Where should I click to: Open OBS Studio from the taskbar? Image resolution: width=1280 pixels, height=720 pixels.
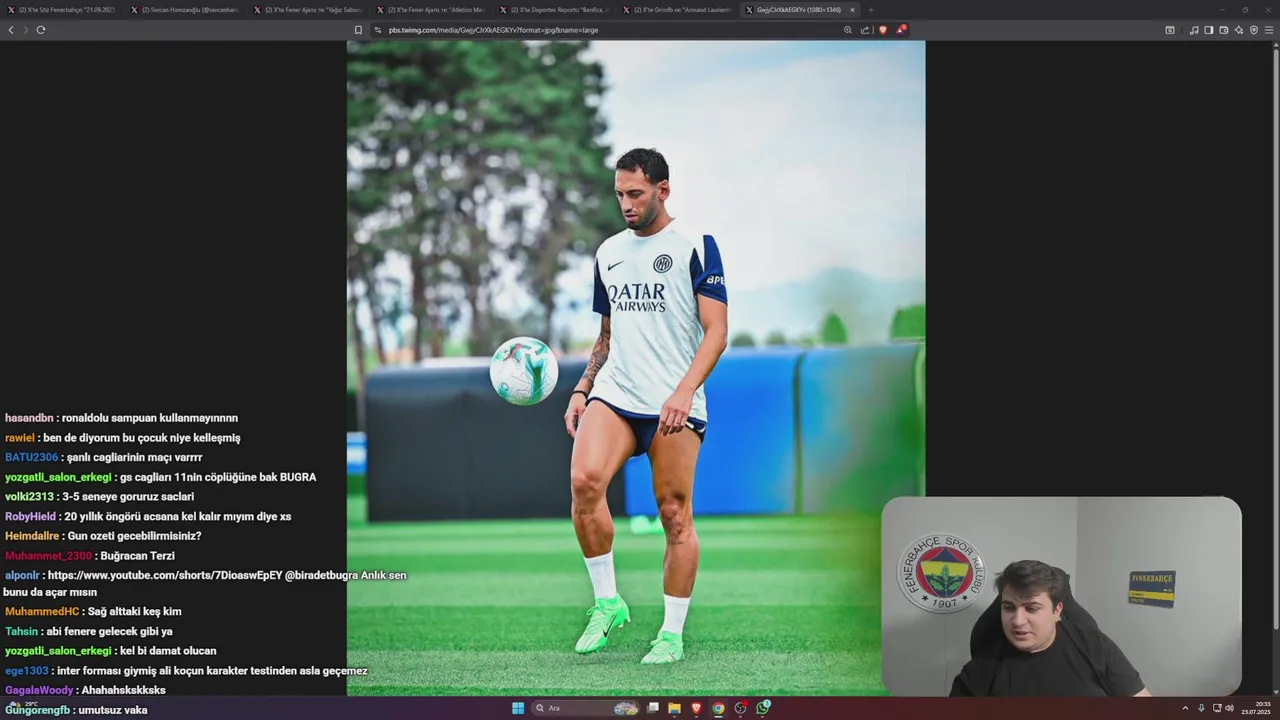click(x=740, y=708)
